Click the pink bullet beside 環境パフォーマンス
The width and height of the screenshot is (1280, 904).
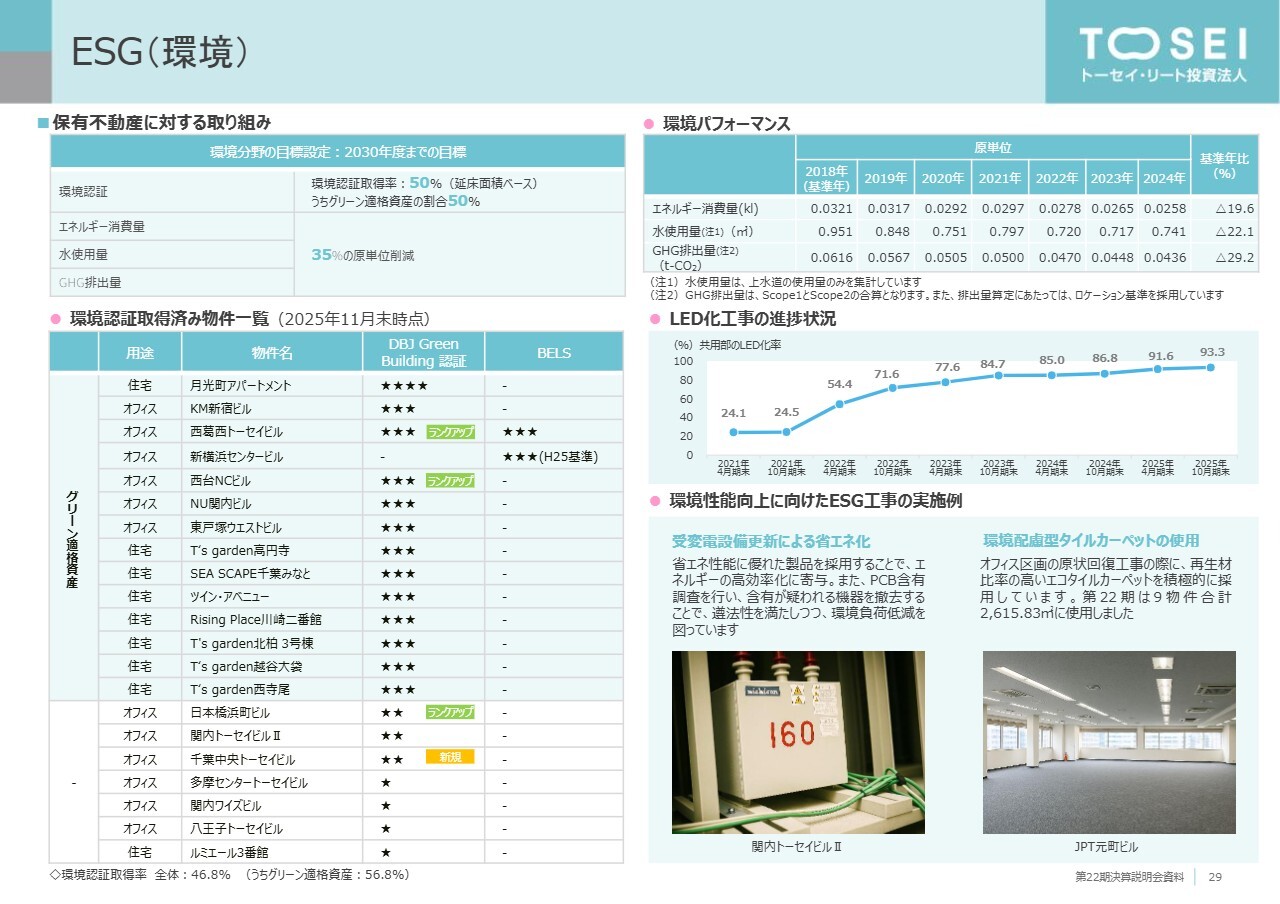point(648,124)
